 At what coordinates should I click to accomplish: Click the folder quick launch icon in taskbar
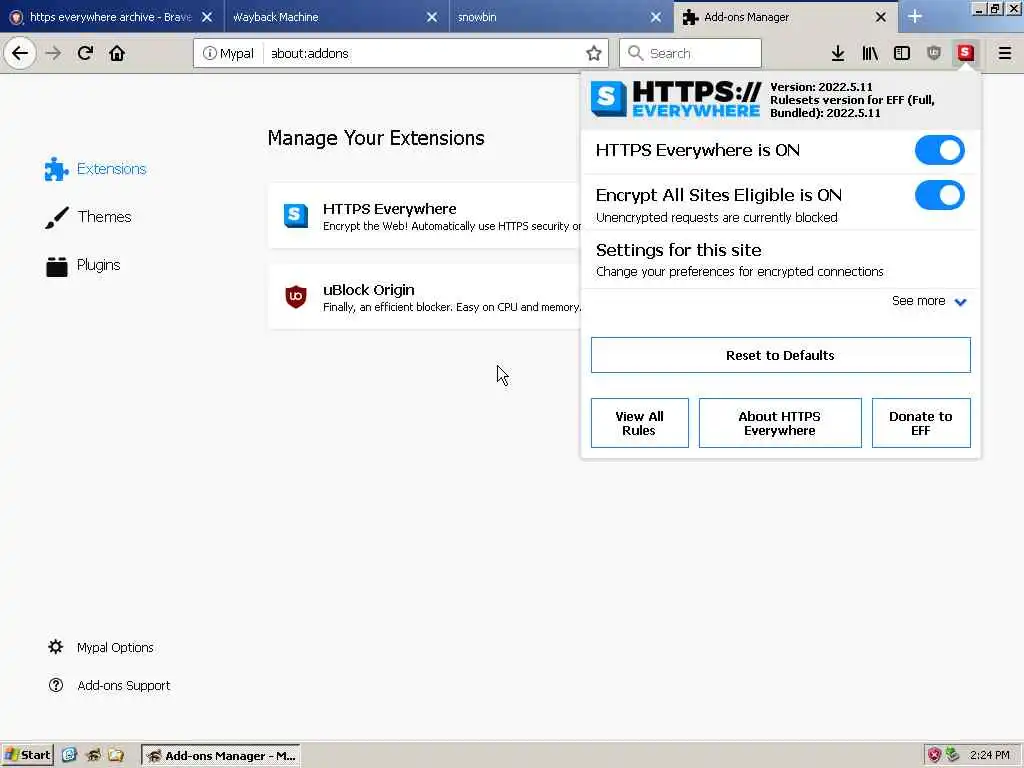(x=116, y=755)
